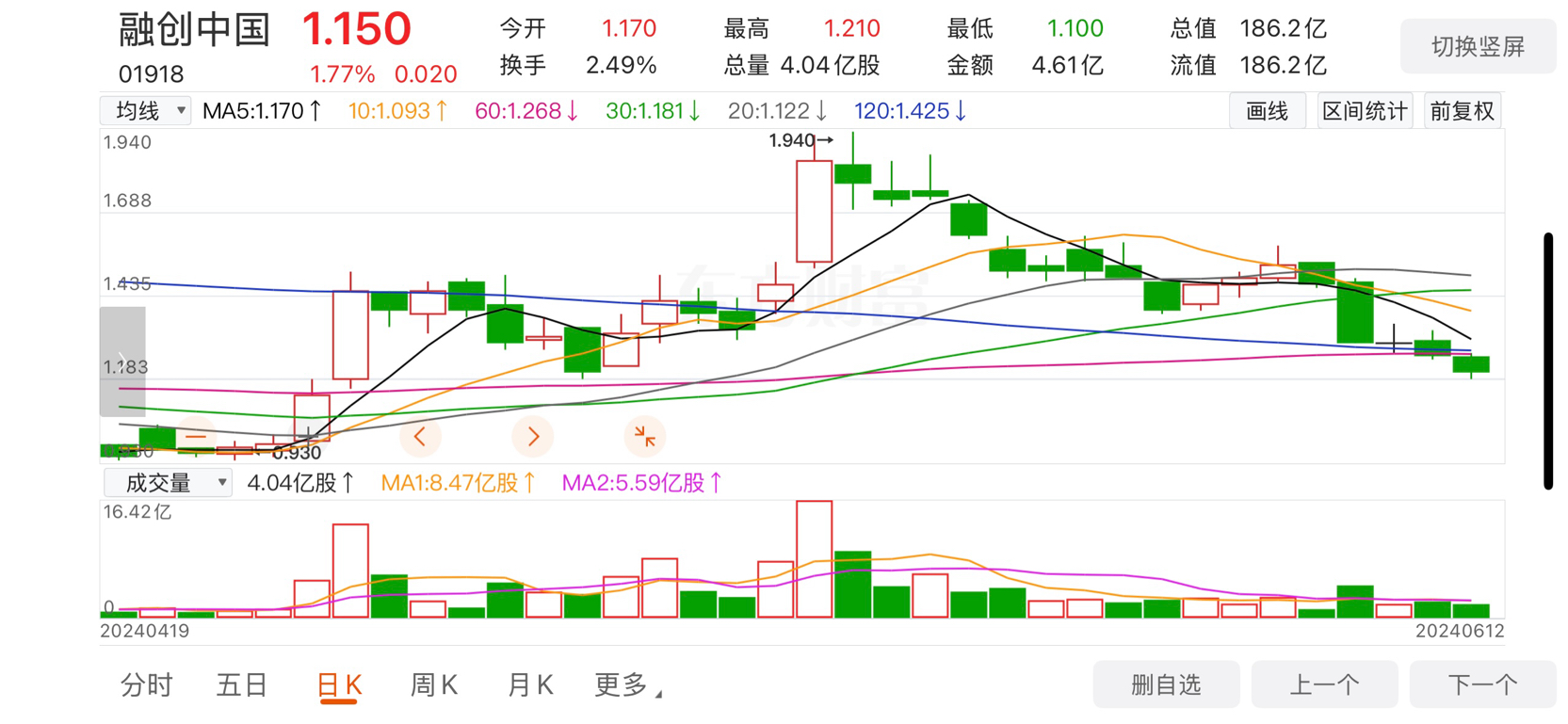Tap the orange 10:1.093 MA label
This screenshot has height=724, width=1568.
point(398,111)
